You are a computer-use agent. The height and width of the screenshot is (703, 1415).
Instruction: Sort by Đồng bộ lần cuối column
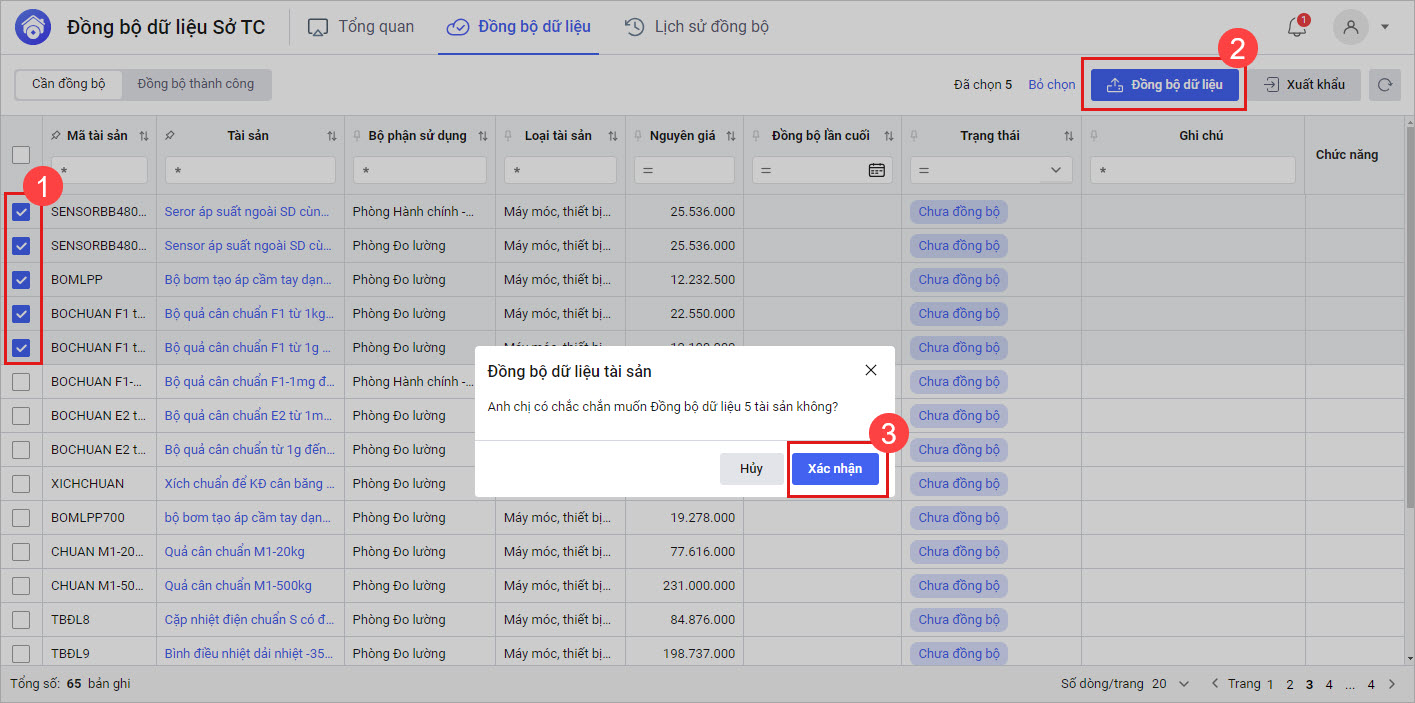pyautogui.click(x=889, y=136)
